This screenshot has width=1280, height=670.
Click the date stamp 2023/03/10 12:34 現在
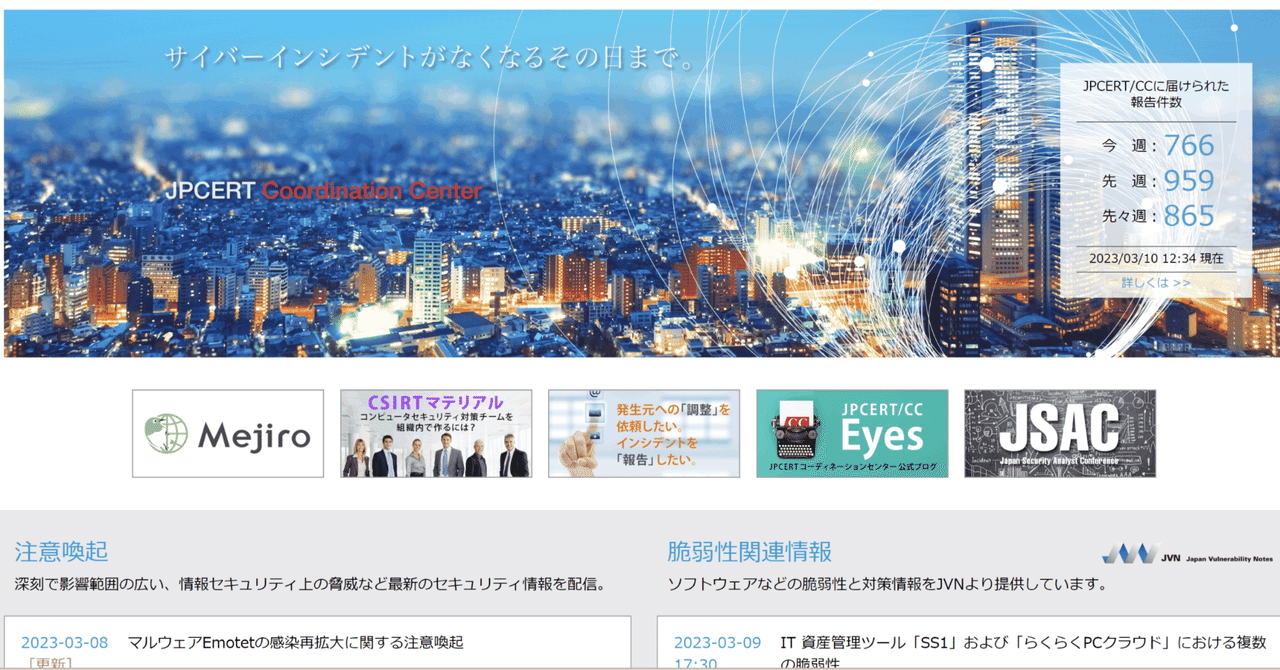coord(1157,255)
